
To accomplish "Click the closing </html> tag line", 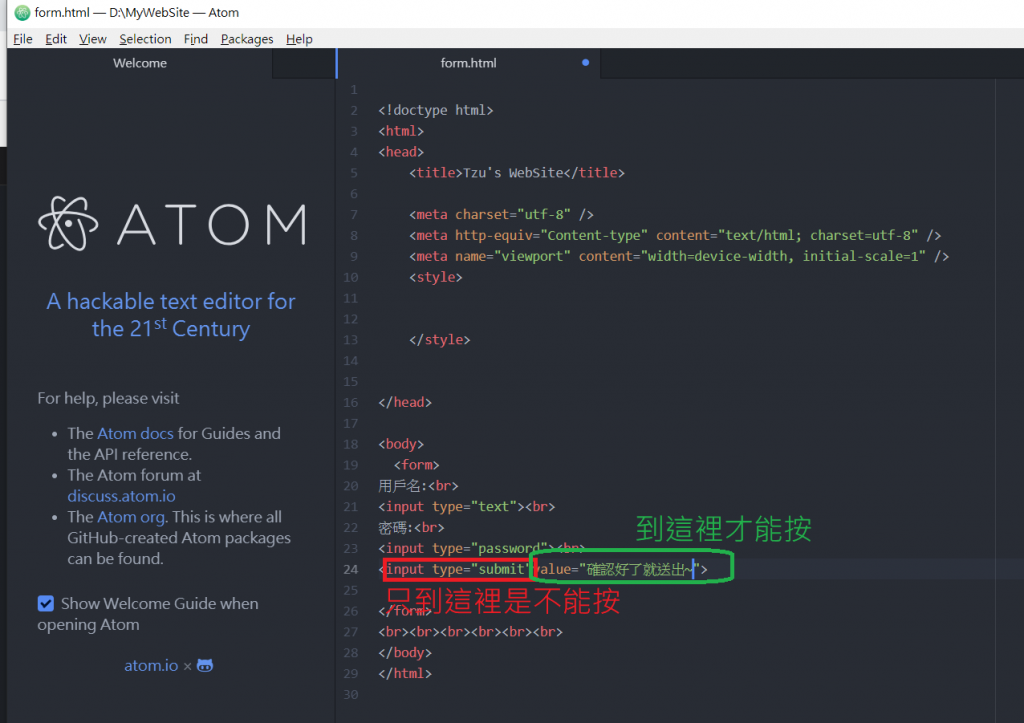I will (405, 674).
